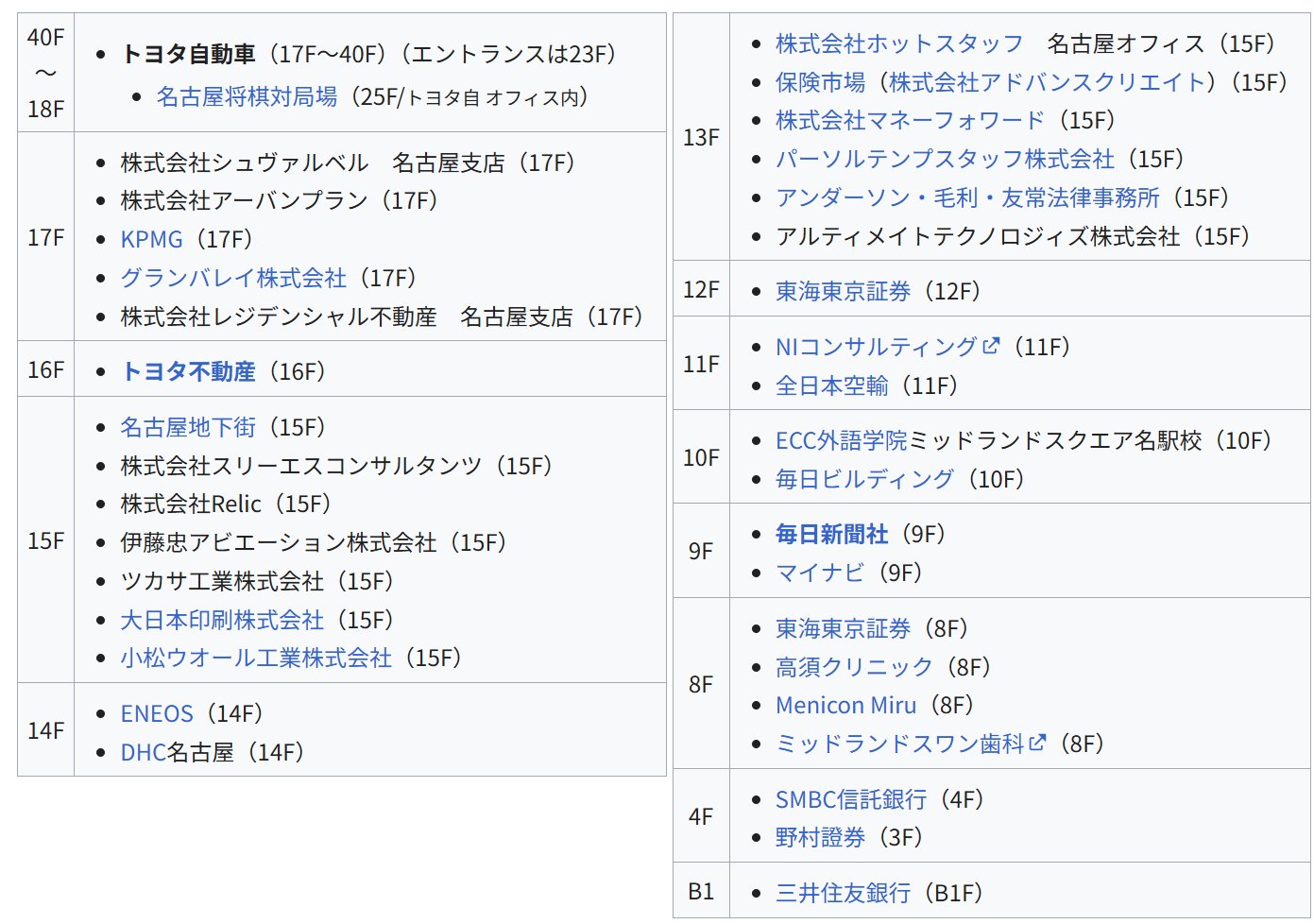Open the ECC外語学院 link
1314x924 pixels.
click(841, 440)
